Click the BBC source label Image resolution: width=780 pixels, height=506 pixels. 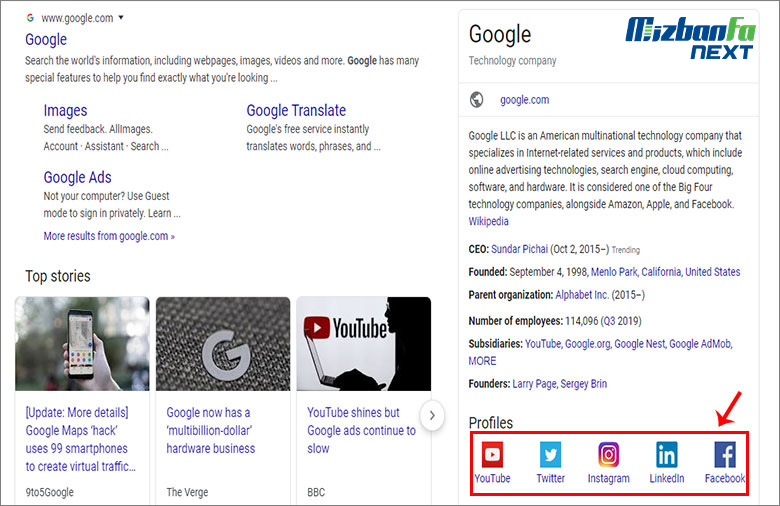click(x=316, y=492)
